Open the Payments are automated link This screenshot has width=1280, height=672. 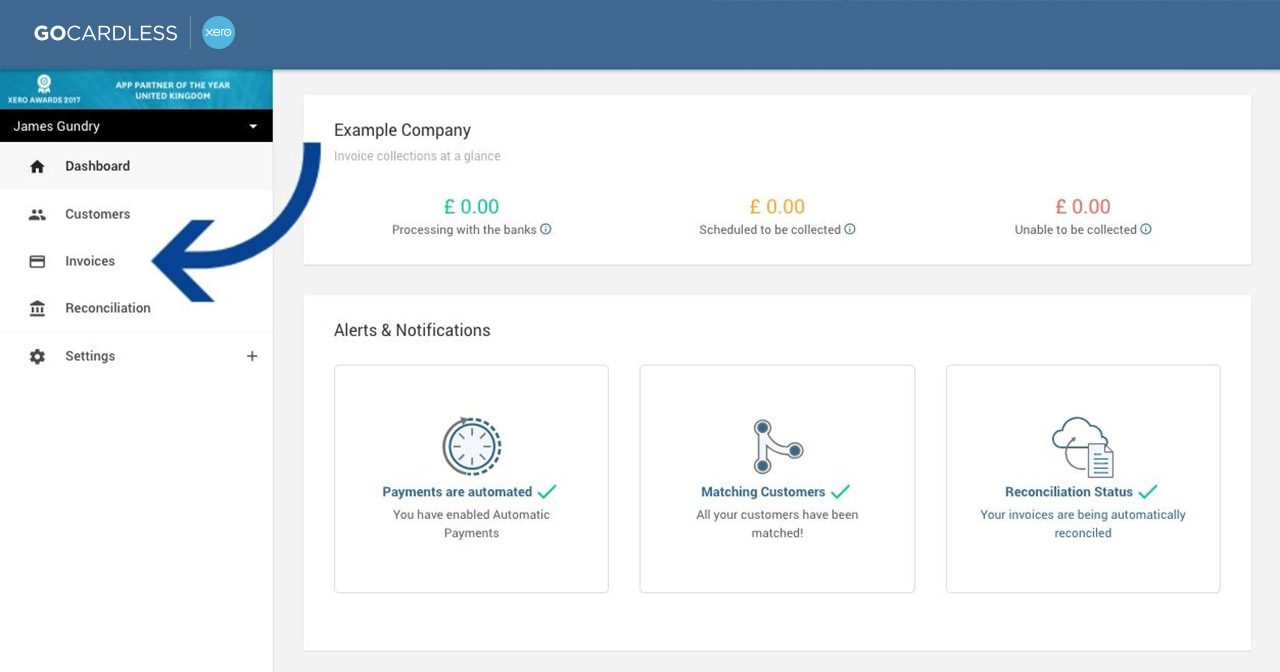click(x=457, y=492)
